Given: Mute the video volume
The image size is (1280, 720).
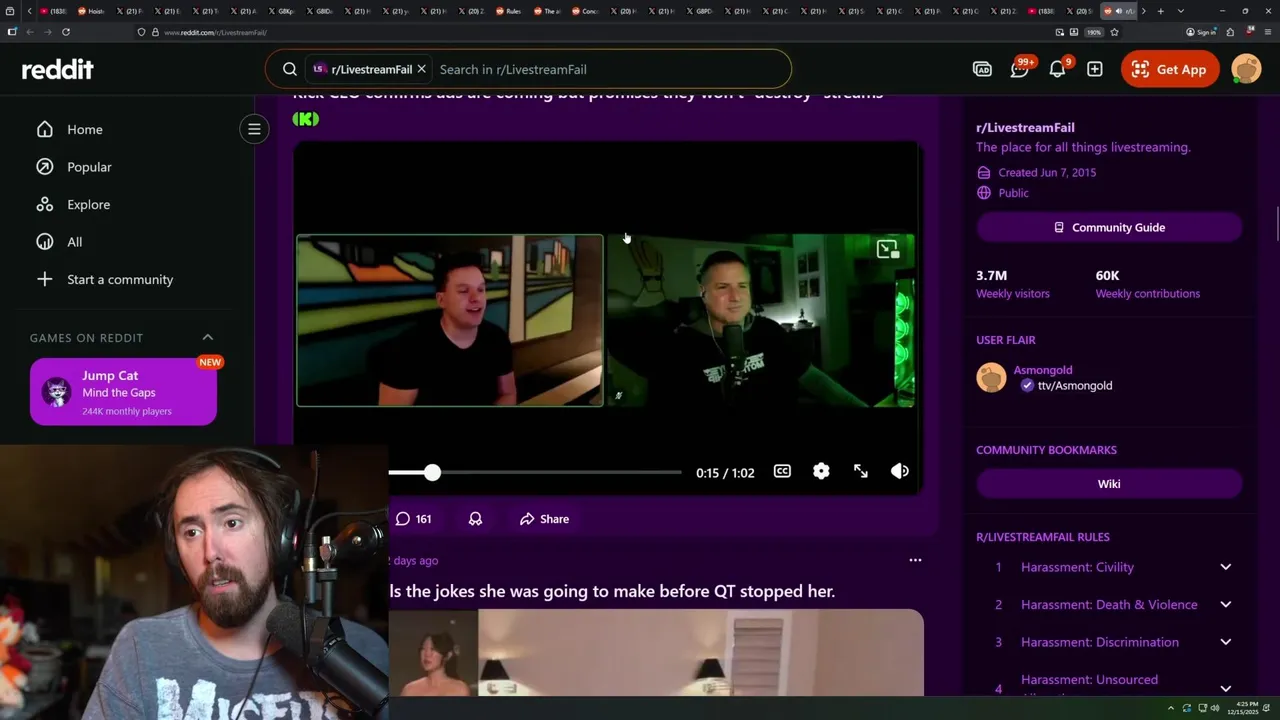Looking at the screenshot, I should click(x=900, y=471).
